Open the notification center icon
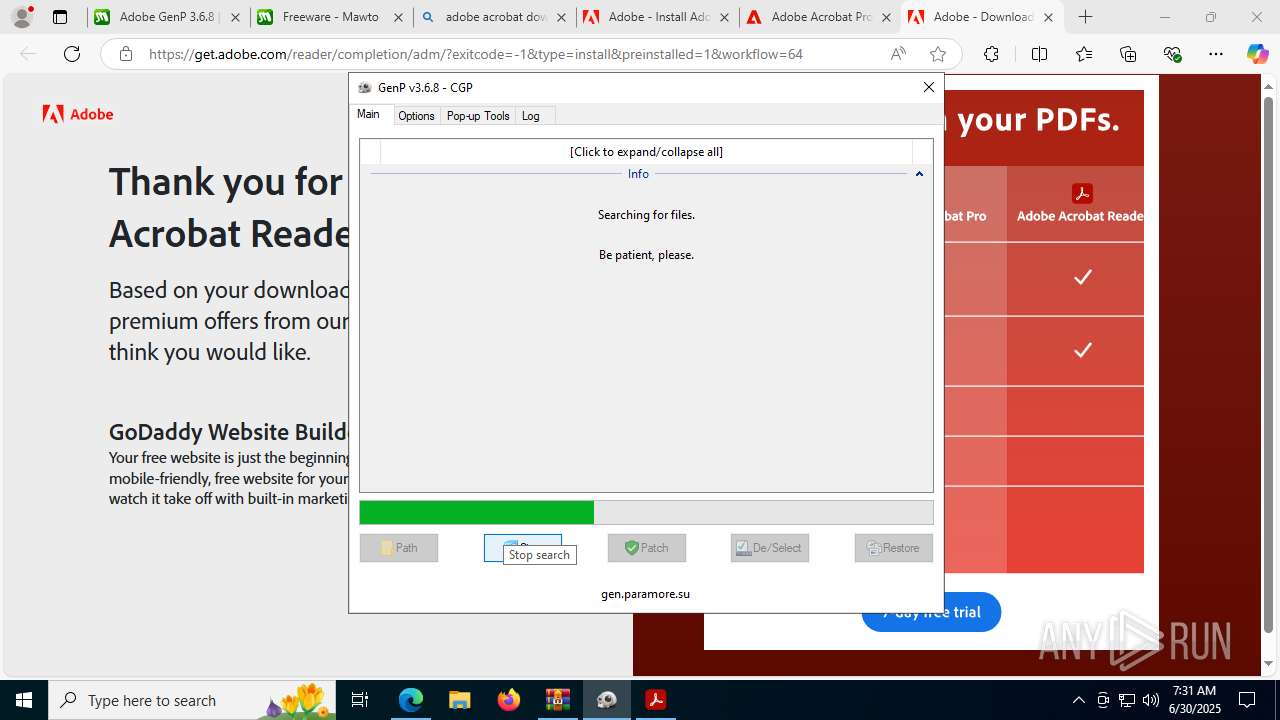Viewport: 1280px width, 720px height. click(1248, 700)
